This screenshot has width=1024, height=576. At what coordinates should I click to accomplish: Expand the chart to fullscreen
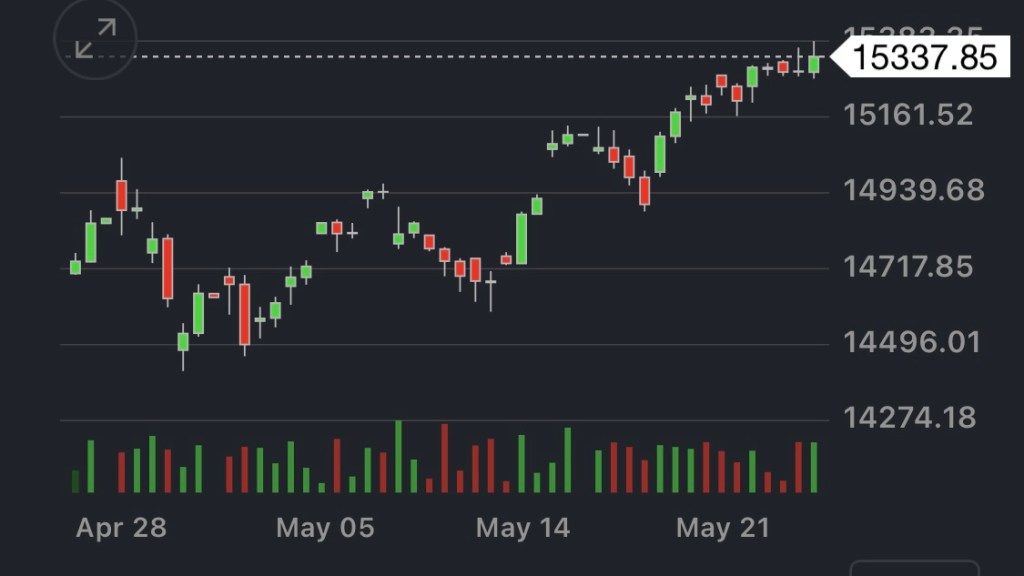pyautogui.click(x=95, y=38)
